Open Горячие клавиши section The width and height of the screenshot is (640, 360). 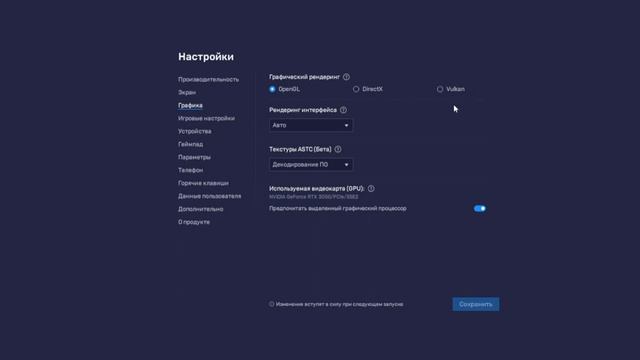[x=203, y=183]
